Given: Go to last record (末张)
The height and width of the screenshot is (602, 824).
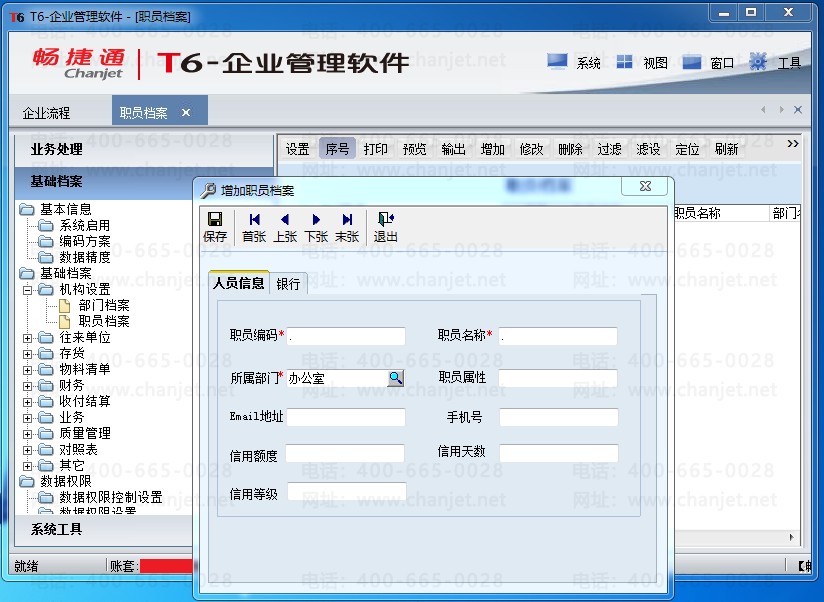Looking at the screenshot, I should point(347,227).
